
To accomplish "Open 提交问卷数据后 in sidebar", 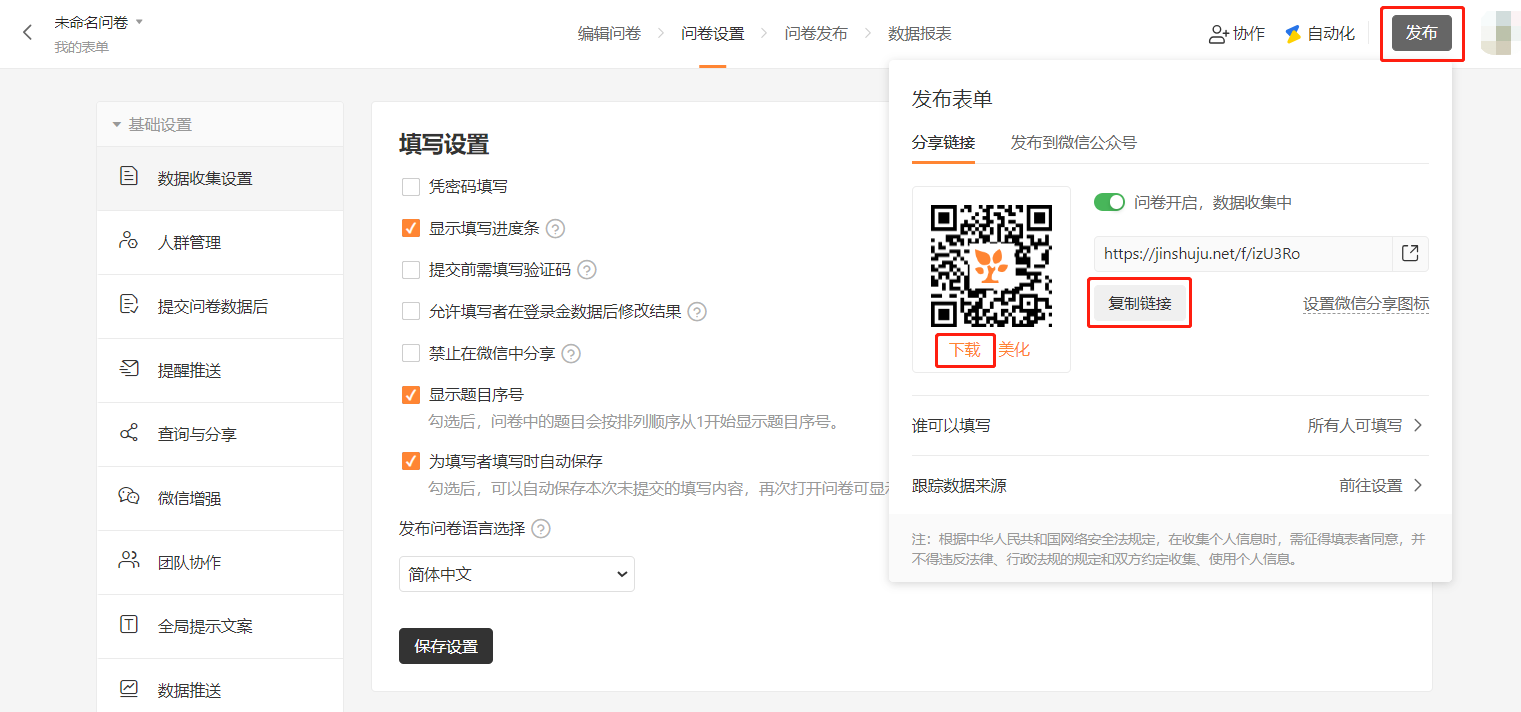I will coord(220,306).
